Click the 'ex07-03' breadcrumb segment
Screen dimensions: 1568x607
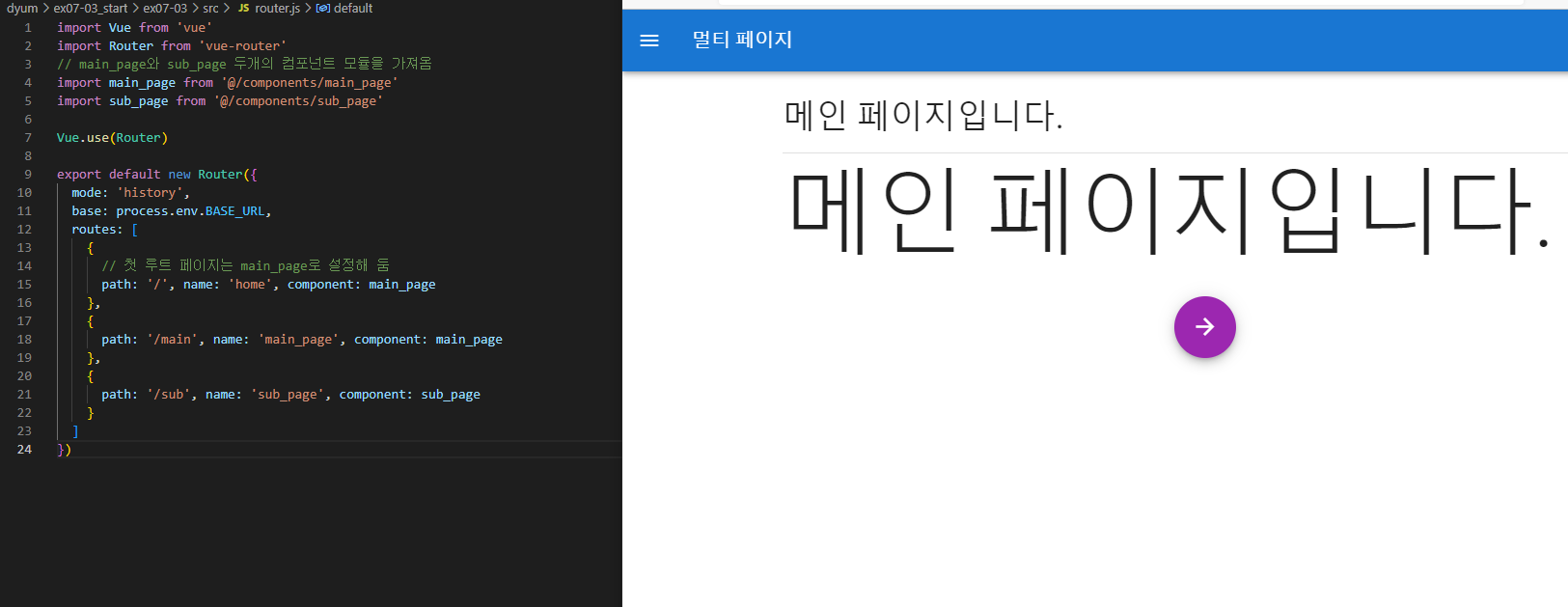click(x=165, y=8)
